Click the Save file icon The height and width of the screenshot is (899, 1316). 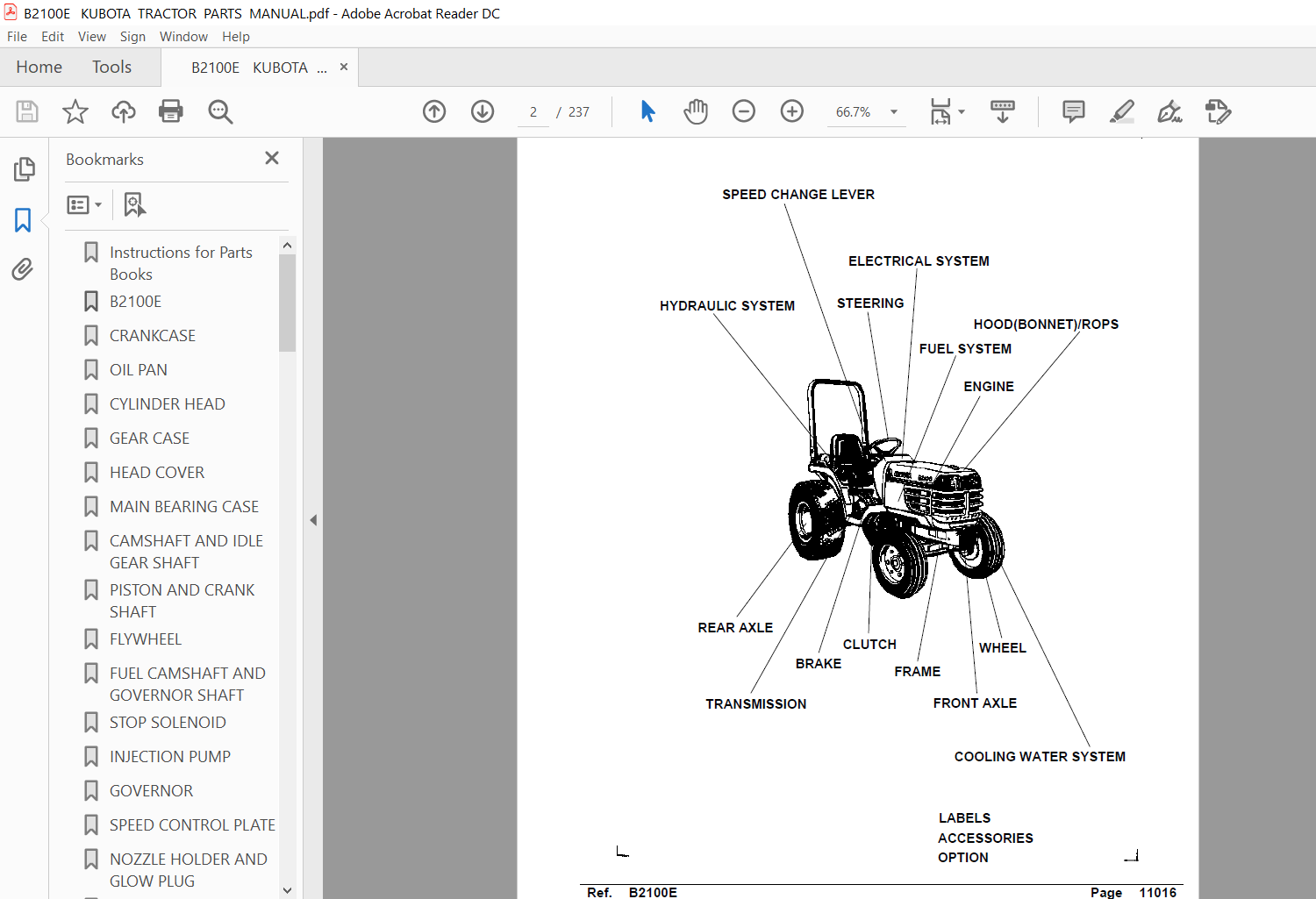pos(27,111)
